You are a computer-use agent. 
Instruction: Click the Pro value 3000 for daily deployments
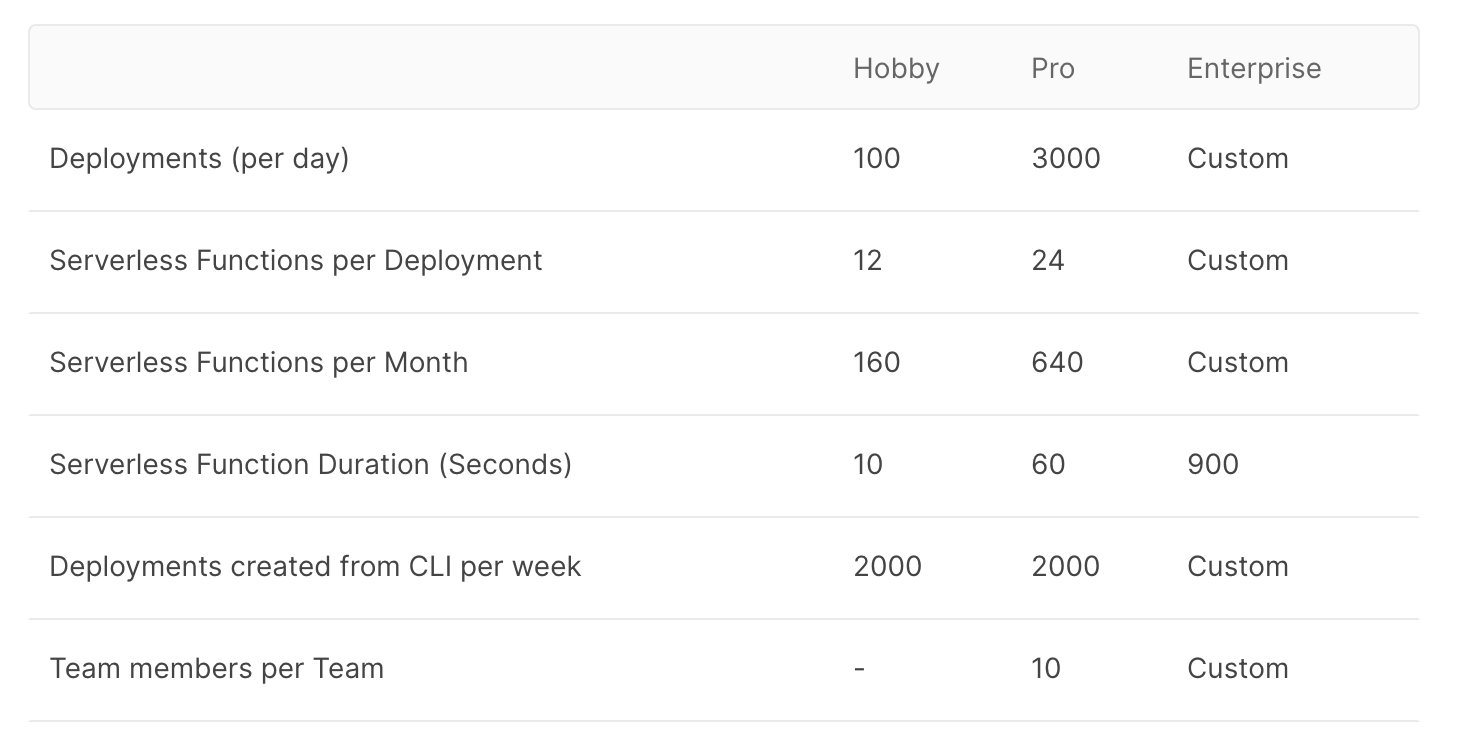pyautogui.click(x=1066, y=159)
